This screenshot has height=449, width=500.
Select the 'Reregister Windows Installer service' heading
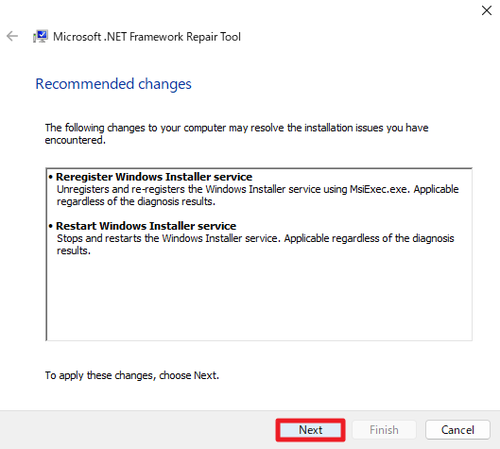click(x=154, y=177)
